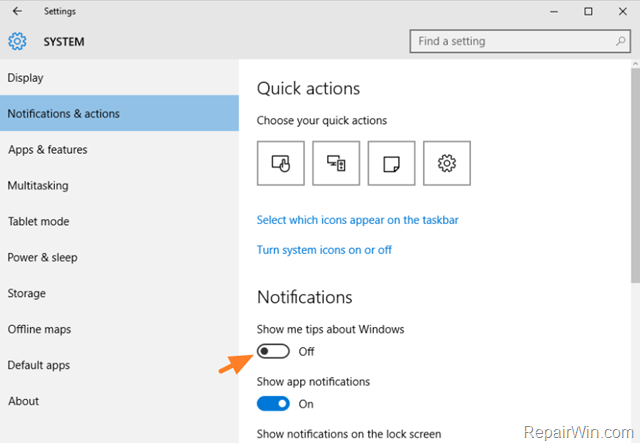The height and width of the screenshot is (443, 640).
Task: Click Turn system icons on or off link
Action: point(324,250)
